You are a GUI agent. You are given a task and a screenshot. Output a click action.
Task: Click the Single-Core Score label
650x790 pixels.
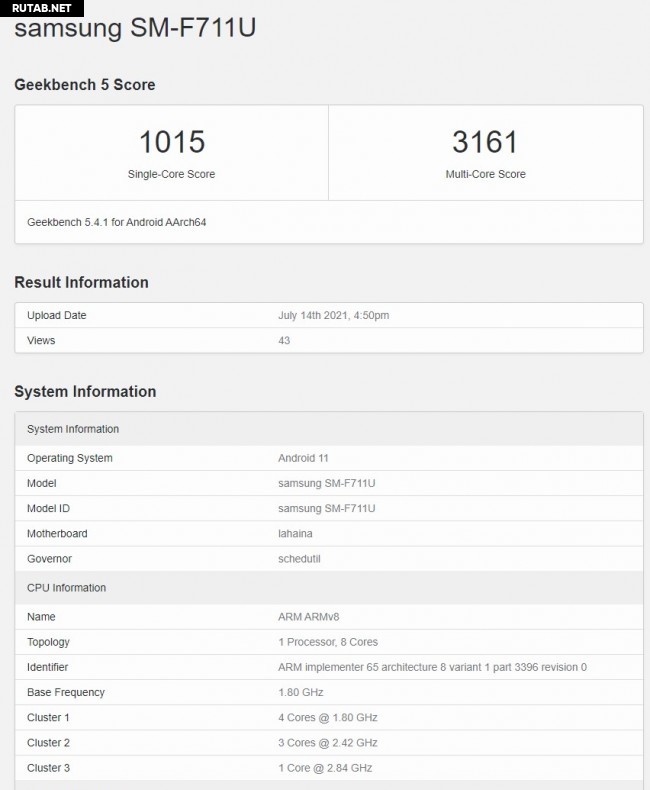click(171, 174)
